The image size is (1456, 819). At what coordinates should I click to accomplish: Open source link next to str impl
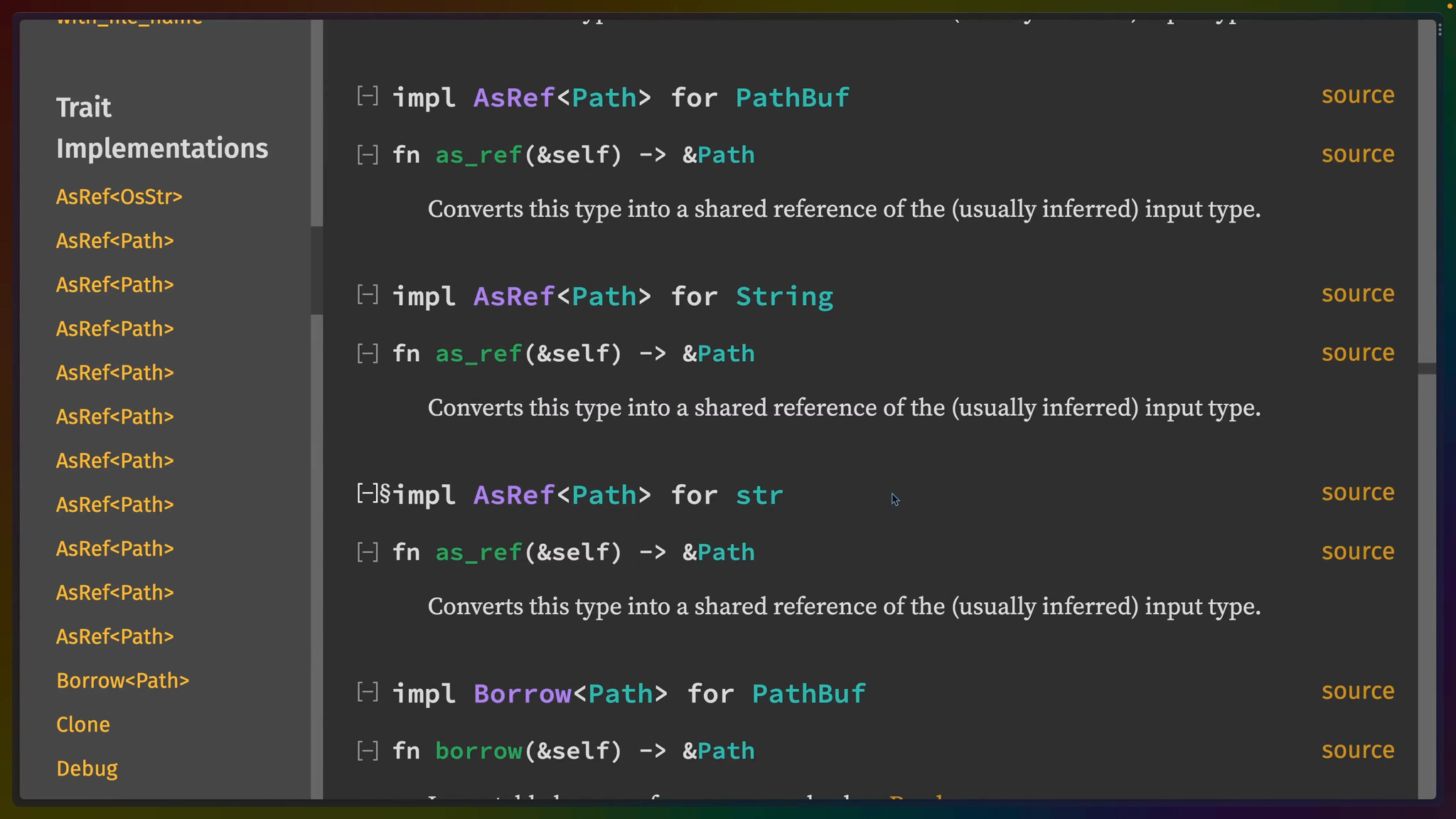[1356, 492]
